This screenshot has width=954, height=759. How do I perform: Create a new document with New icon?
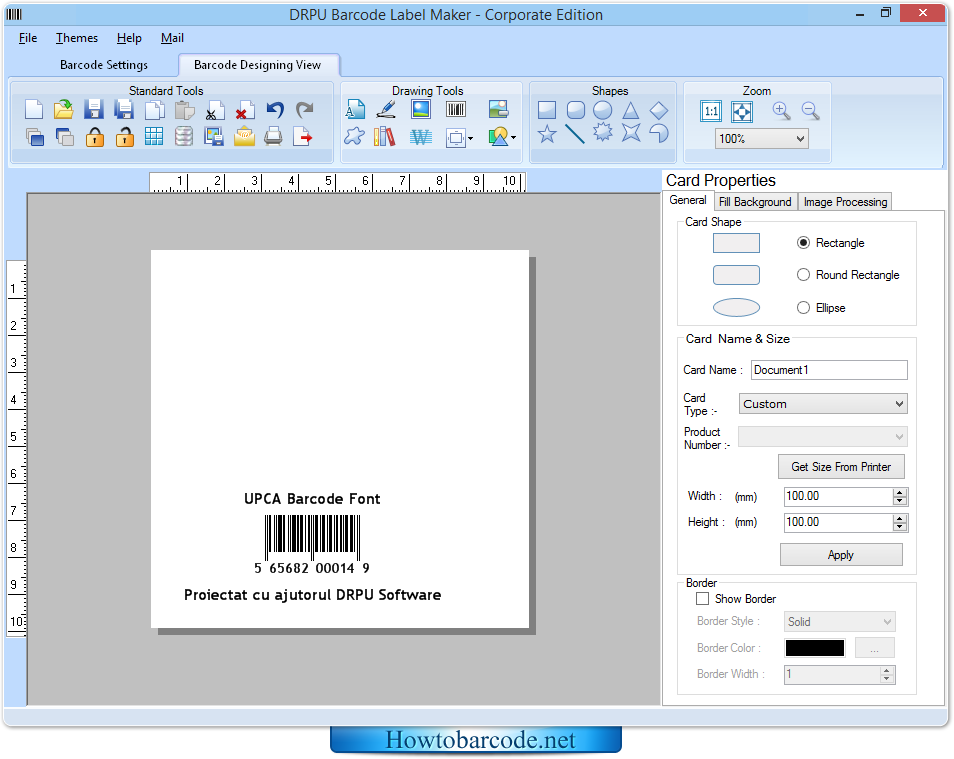[x=34, y=110]
